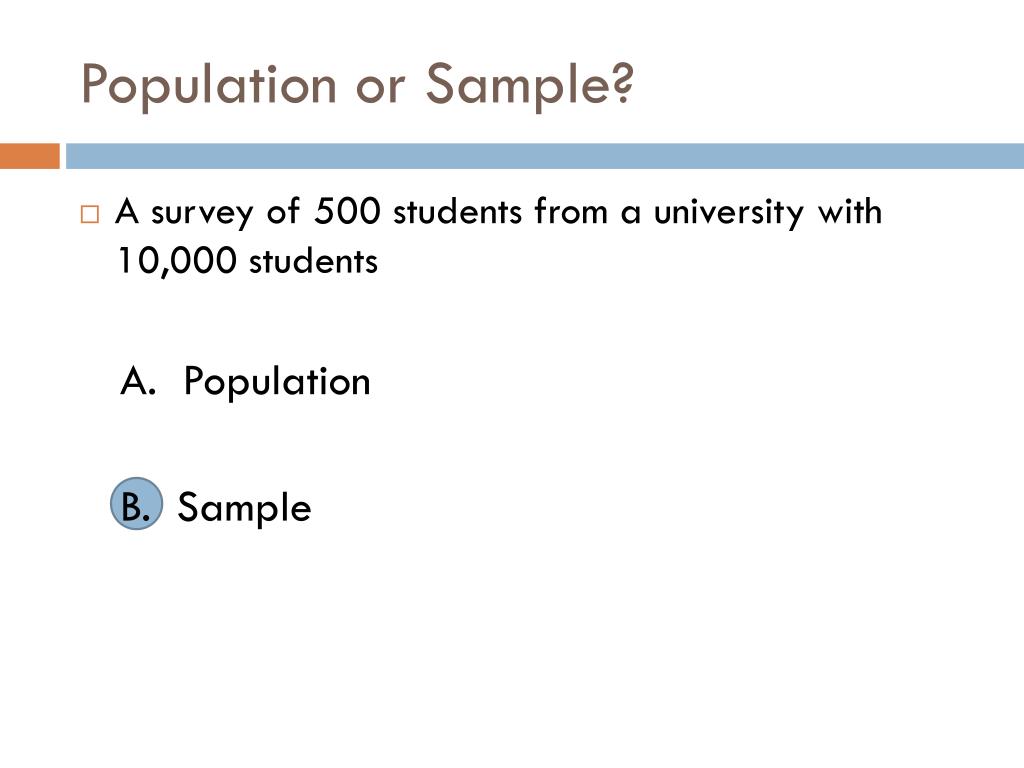
Task: Pick the Sample answer choice text
Action: tap(244, 508)
